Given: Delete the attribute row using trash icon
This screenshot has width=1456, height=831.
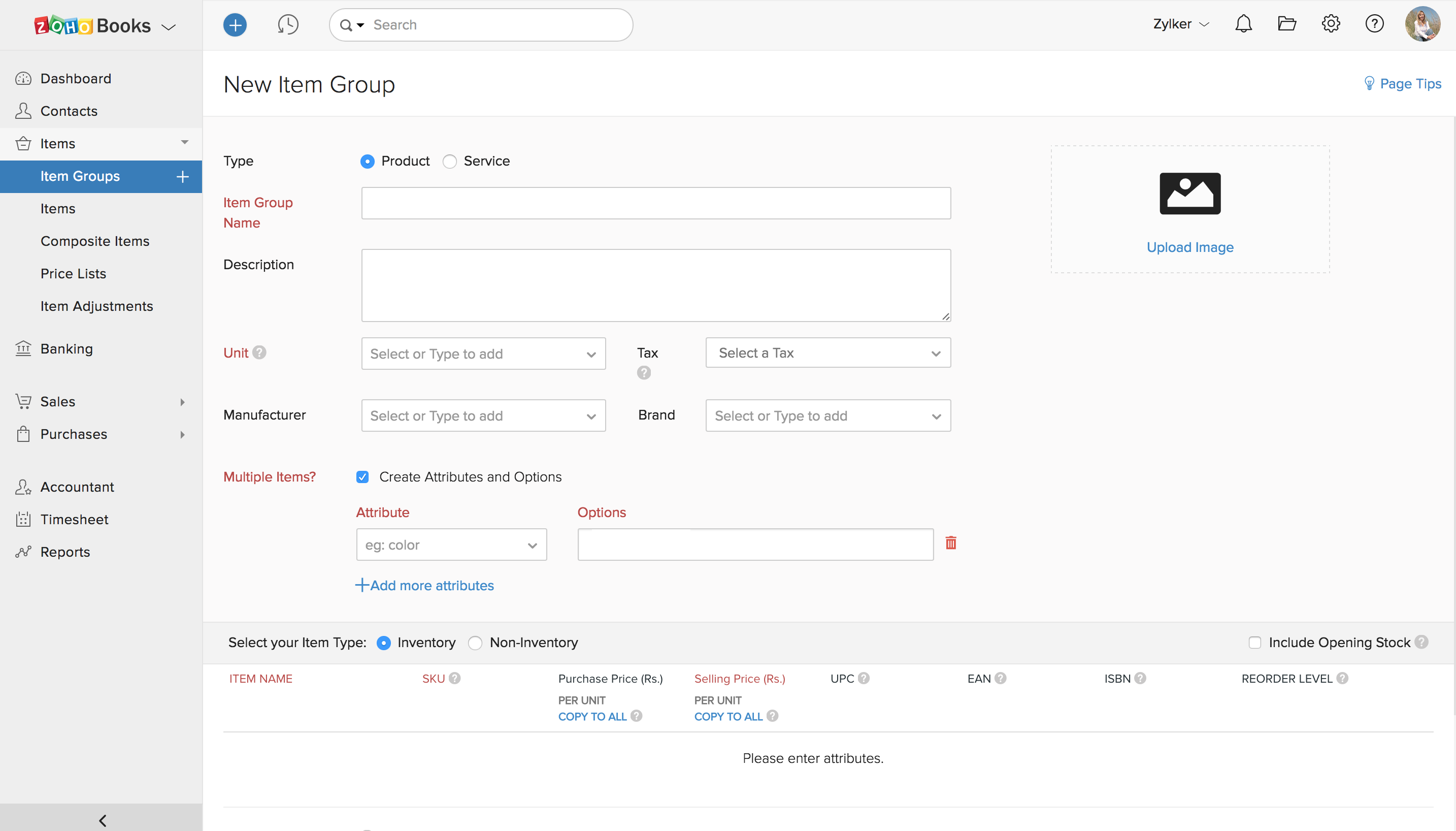Looking at the screenshot, I should (x=950, y=543).
